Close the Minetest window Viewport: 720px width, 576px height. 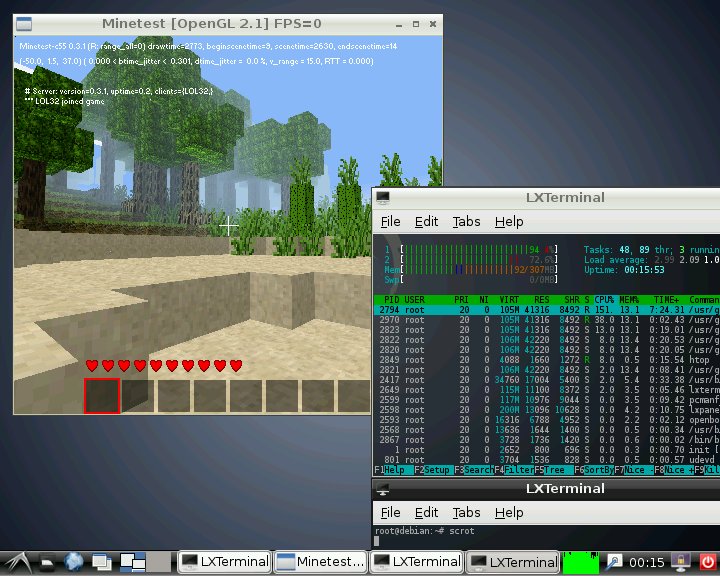(433, 24)
